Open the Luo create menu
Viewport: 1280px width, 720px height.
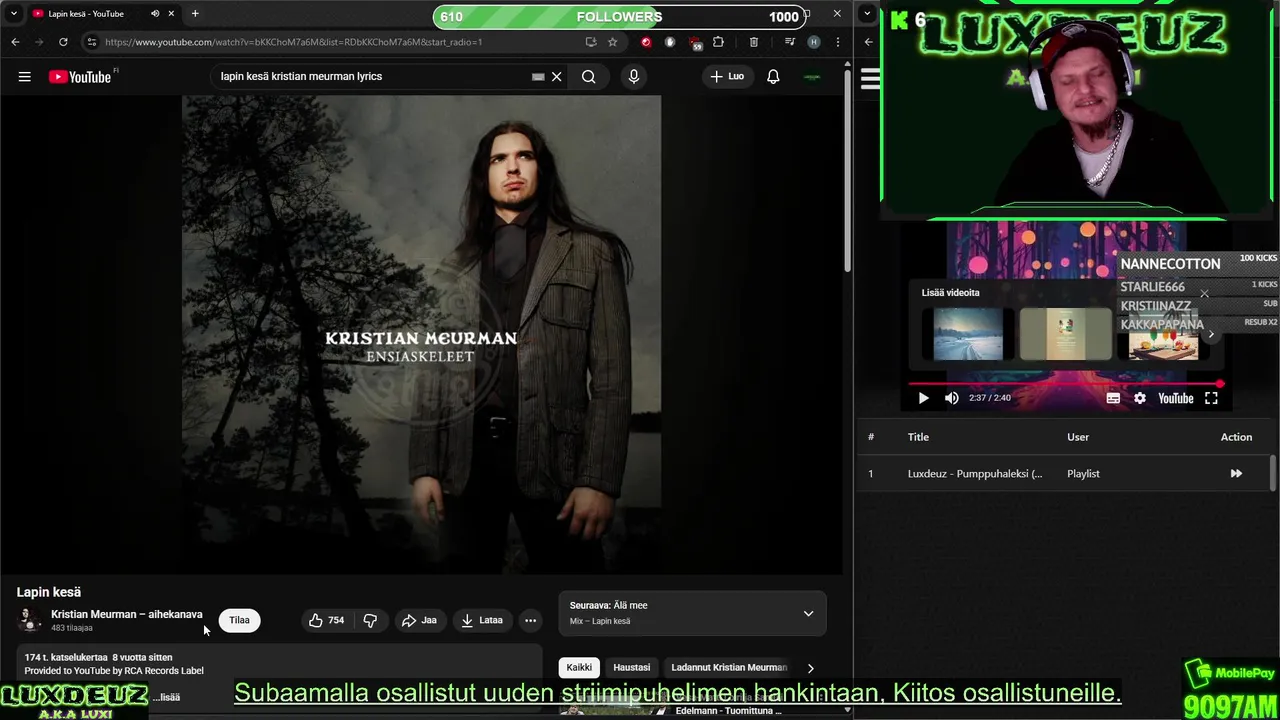click(x=727, y=76)
